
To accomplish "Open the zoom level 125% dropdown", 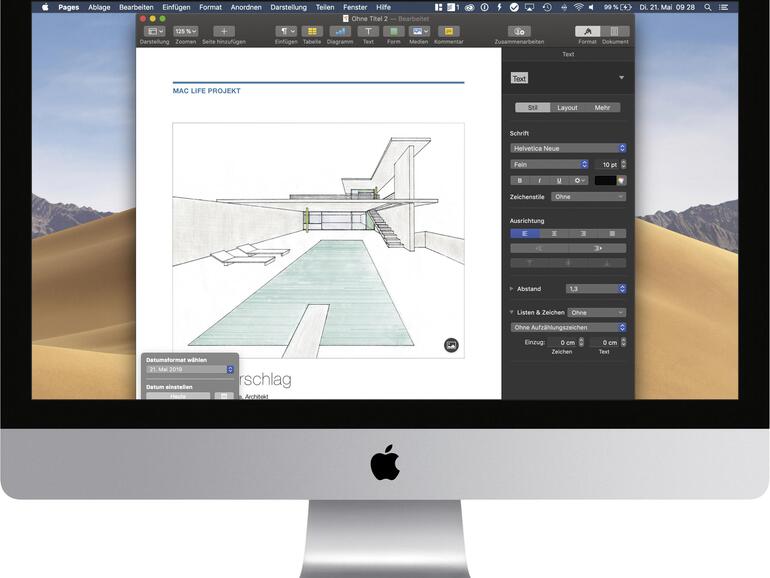I will tap(186, 31).
